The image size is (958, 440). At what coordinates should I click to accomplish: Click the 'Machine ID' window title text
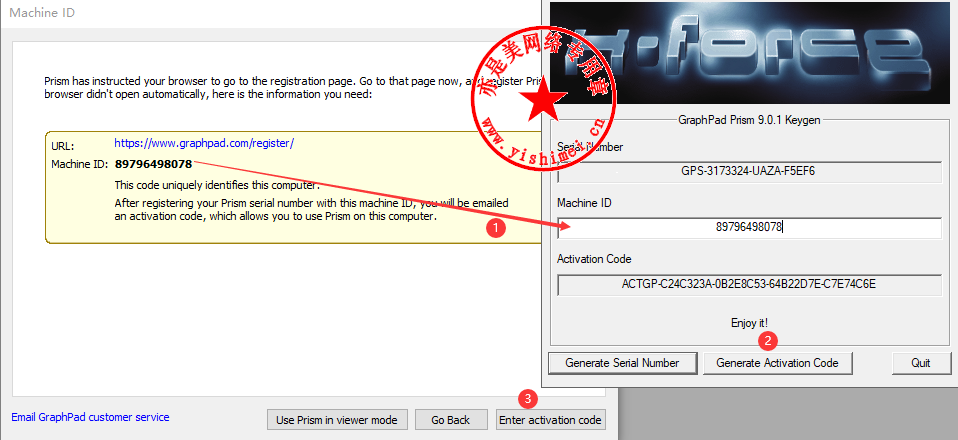(42, 12)
